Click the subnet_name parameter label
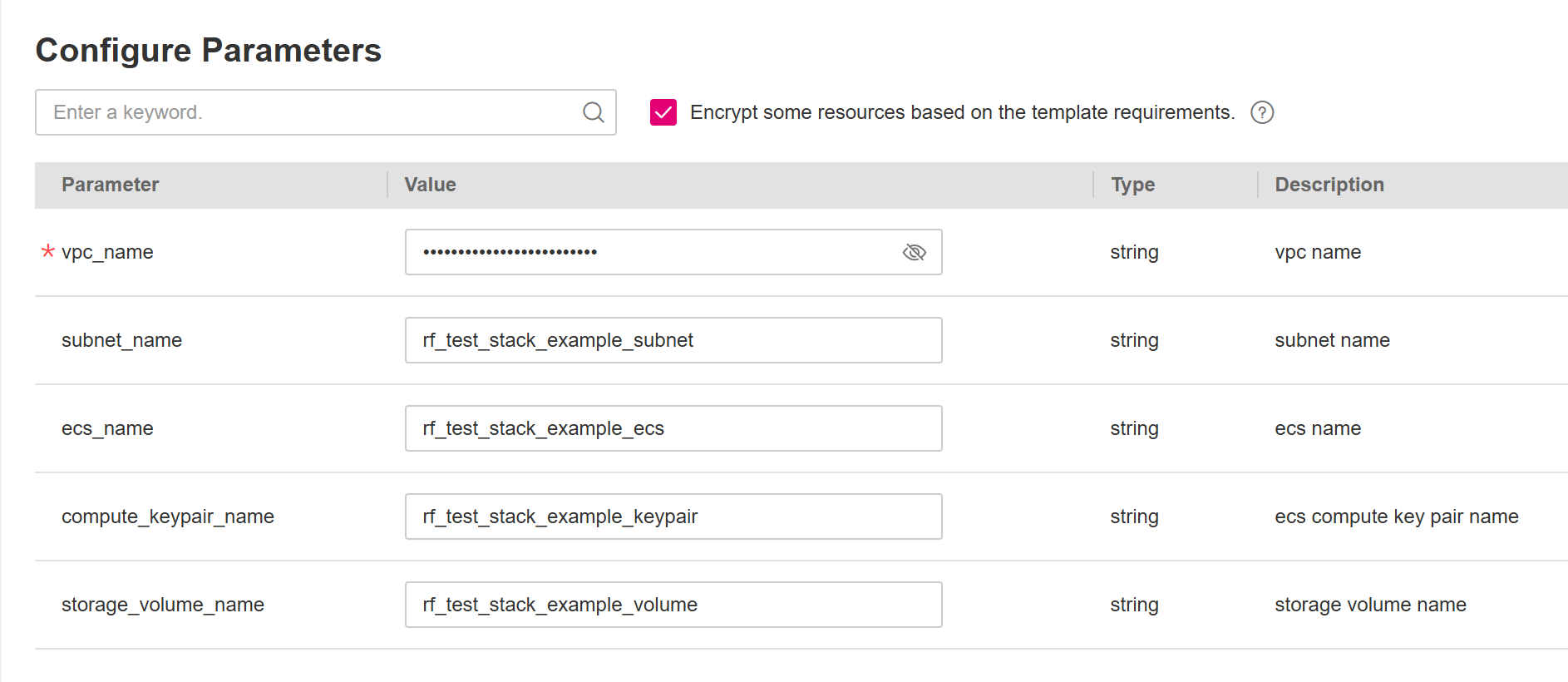This screenshot has width=1568, height=682. 121,340
